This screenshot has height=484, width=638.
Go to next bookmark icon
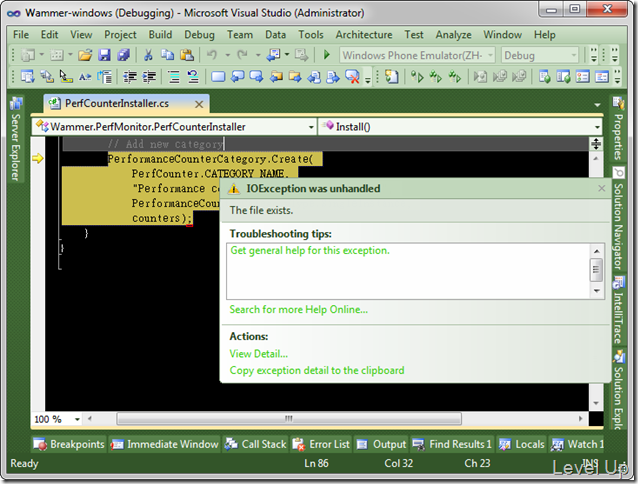pos(256,76)
